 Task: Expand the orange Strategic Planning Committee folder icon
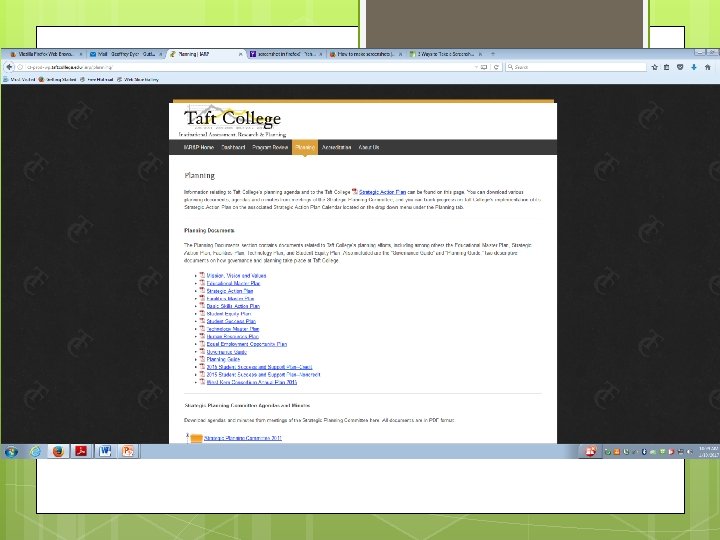tap(197, 439)
